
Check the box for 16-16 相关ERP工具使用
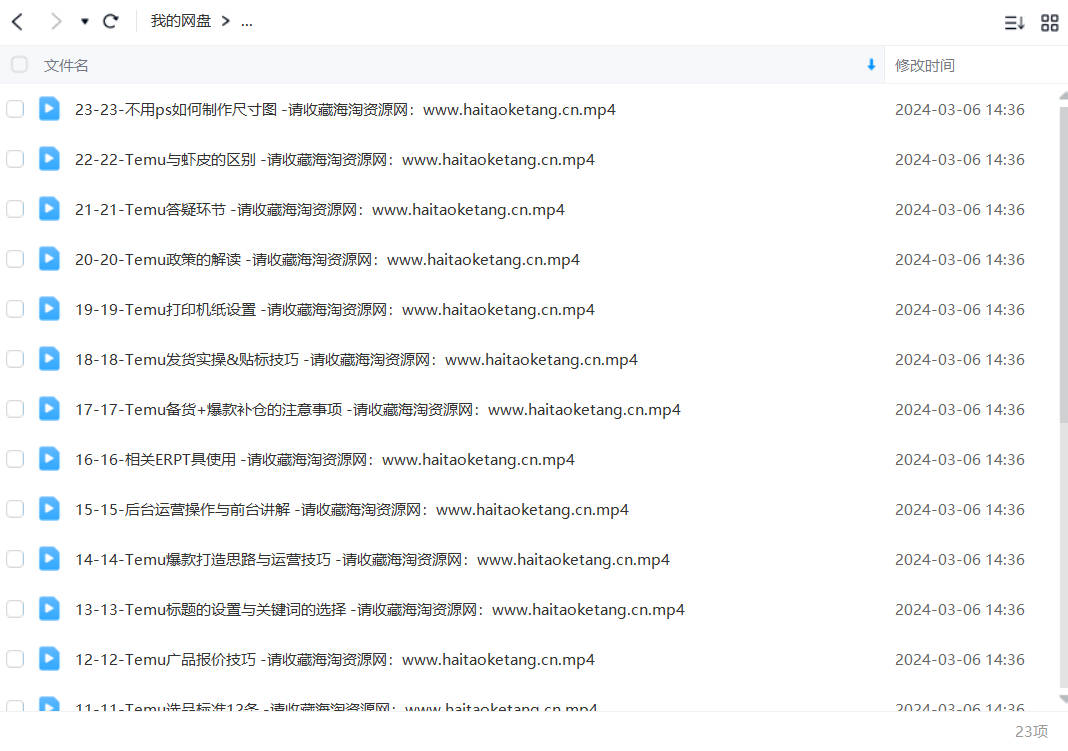pyautogui.click(x=15, y=459)
